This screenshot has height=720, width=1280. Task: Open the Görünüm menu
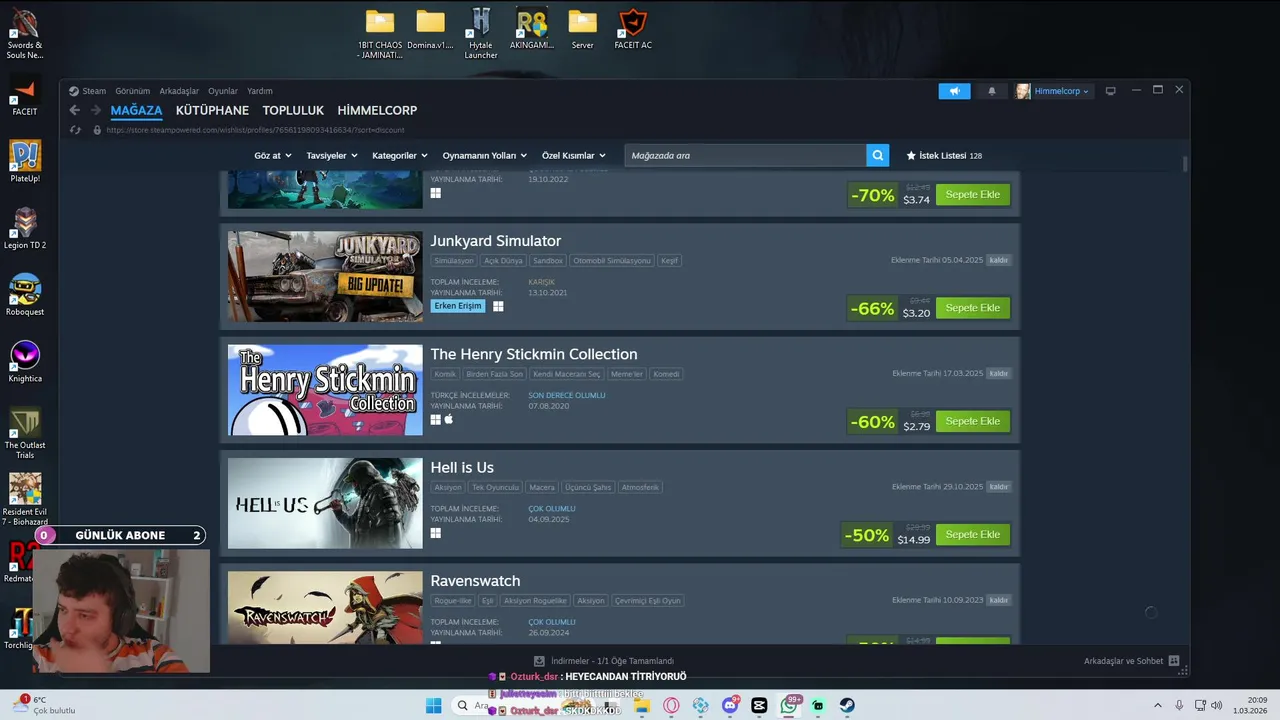click(132, 91)
